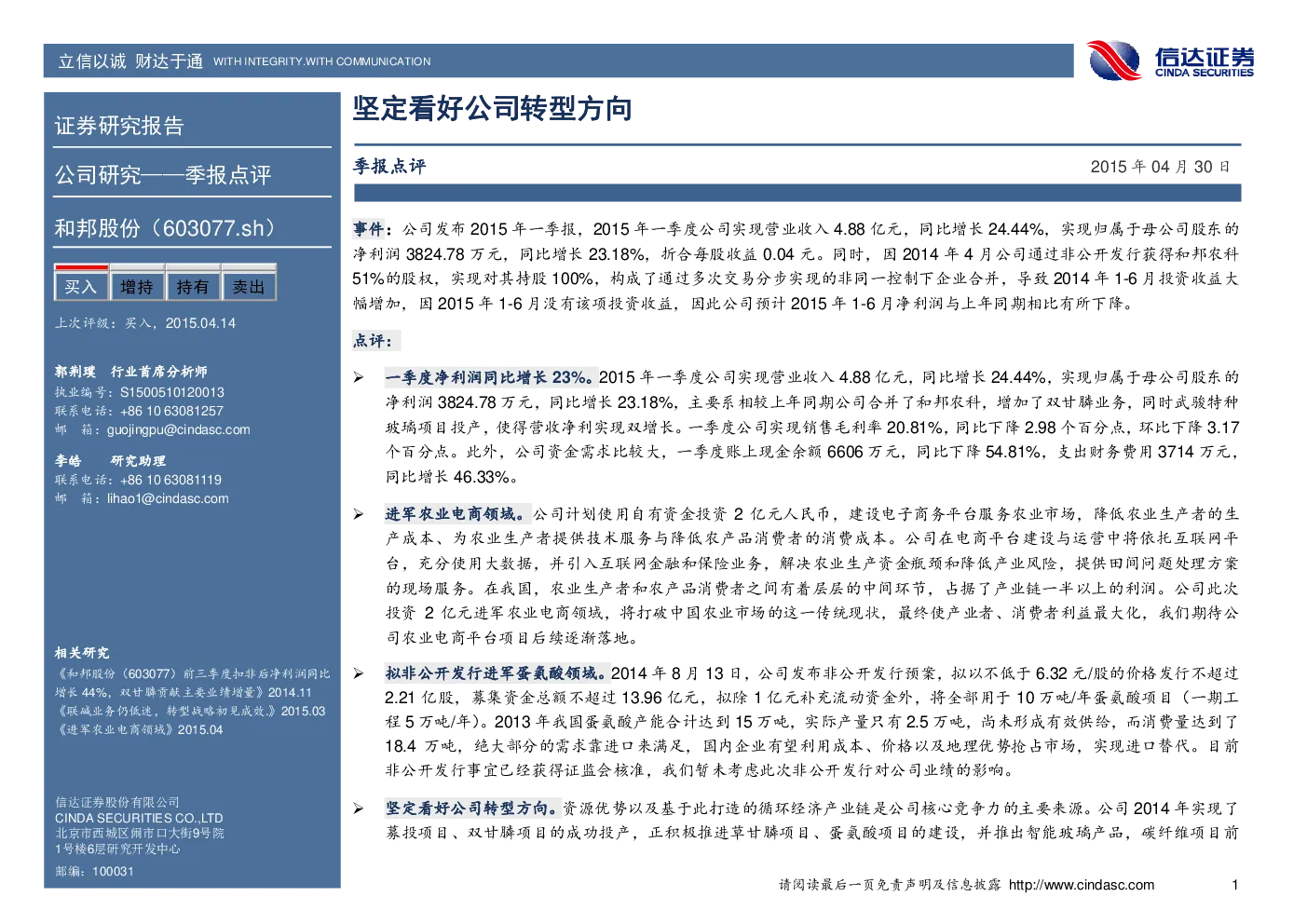The height and width of the screenshot is (924, 1307).
Task: Click license number S1500510120013
Action: point(172,392)
